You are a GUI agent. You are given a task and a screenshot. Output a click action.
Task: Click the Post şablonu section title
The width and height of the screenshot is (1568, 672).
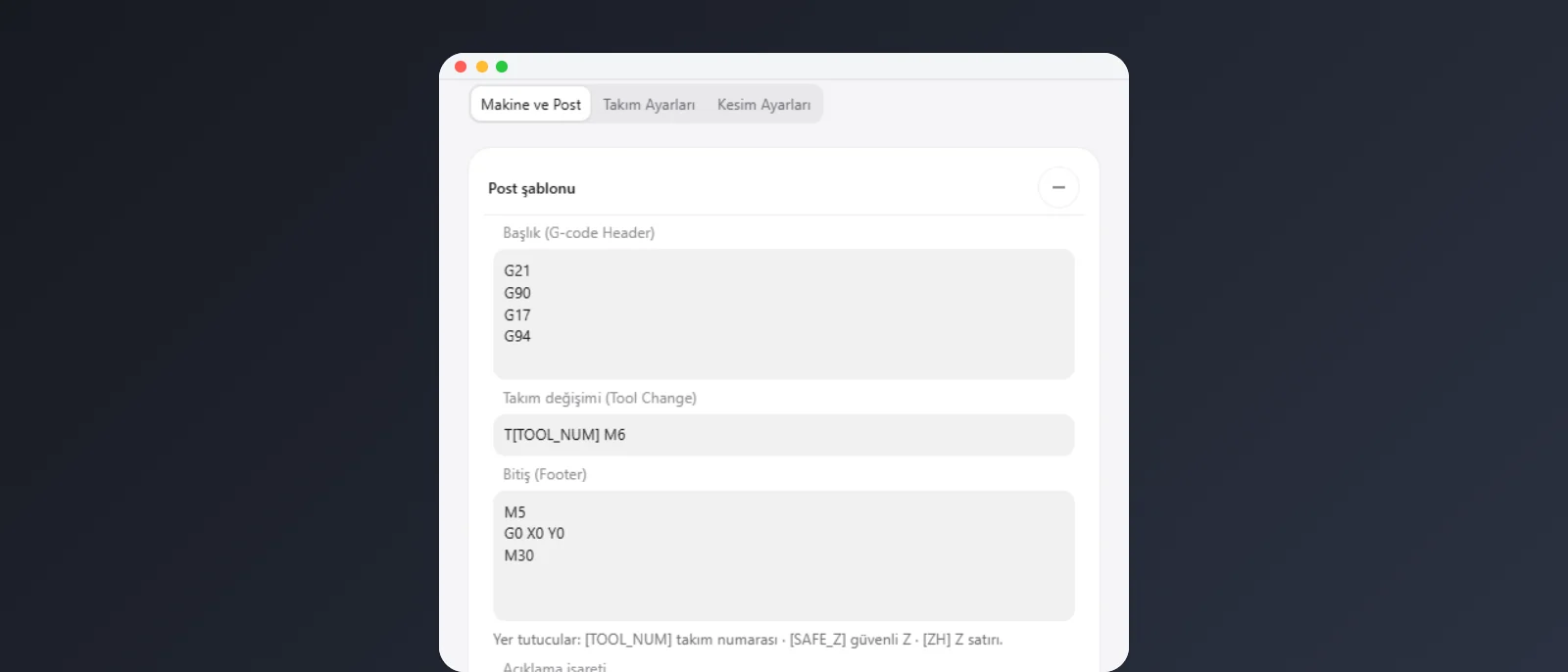click(x=532, y=188)
